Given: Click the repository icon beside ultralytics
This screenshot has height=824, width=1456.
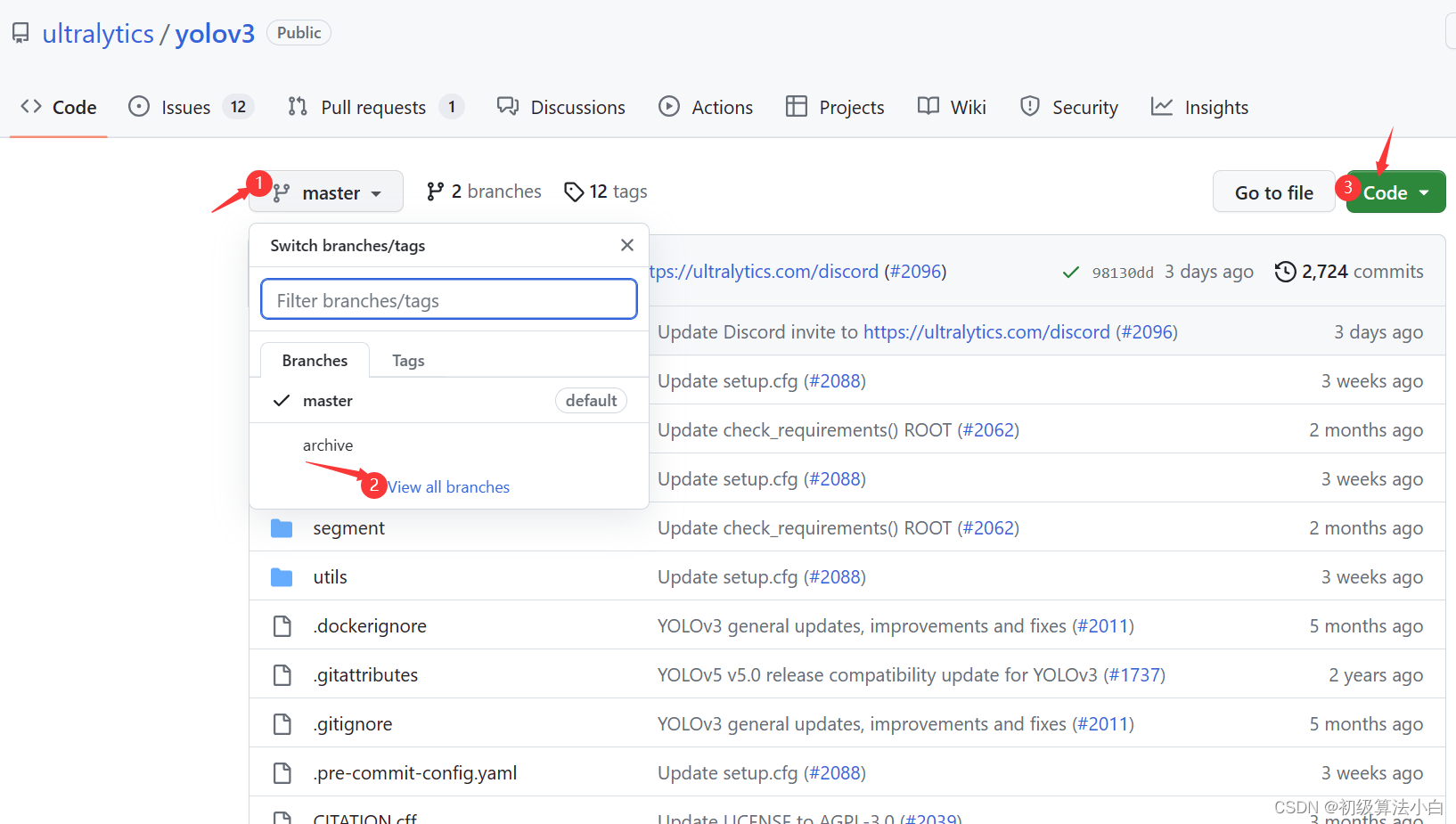Looking at the screenshot, I should [x=20, y=34].
